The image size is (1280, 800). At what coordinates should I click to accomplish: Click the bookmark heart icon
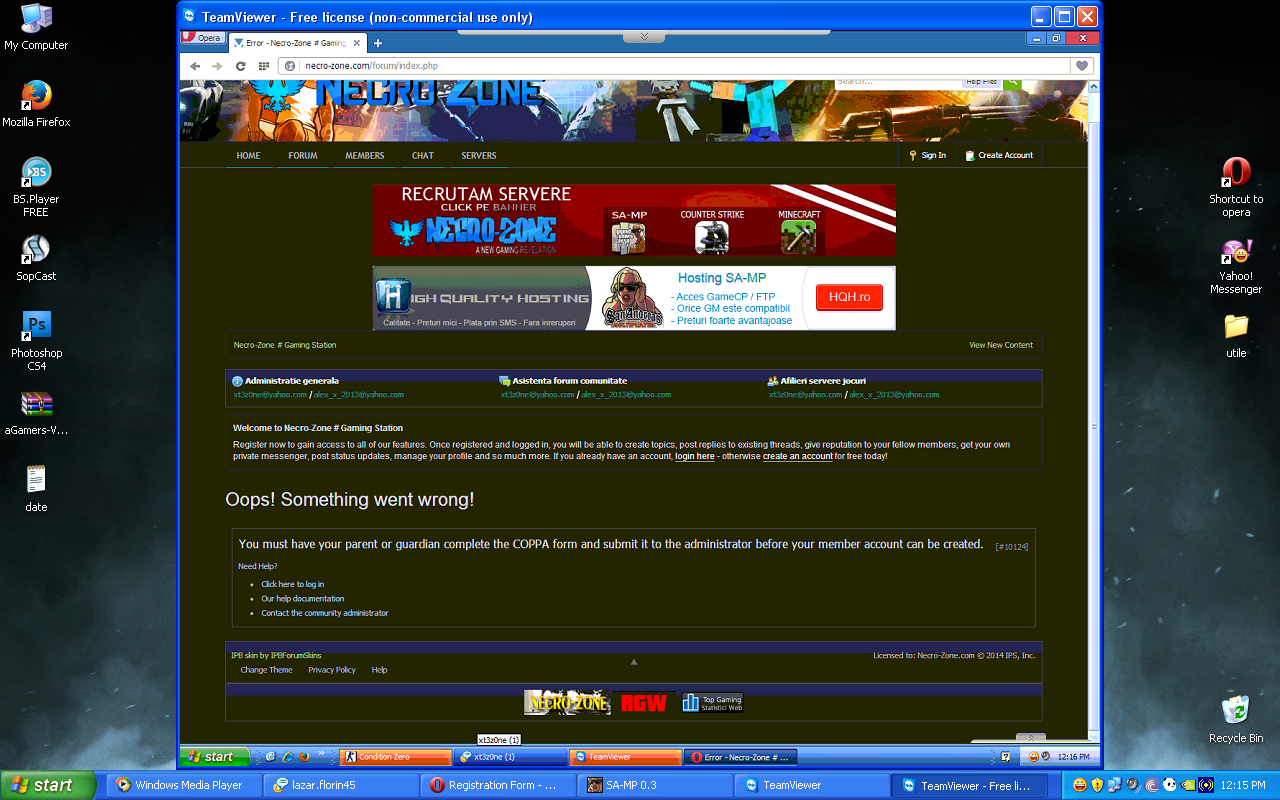[x=1081, y=66]
